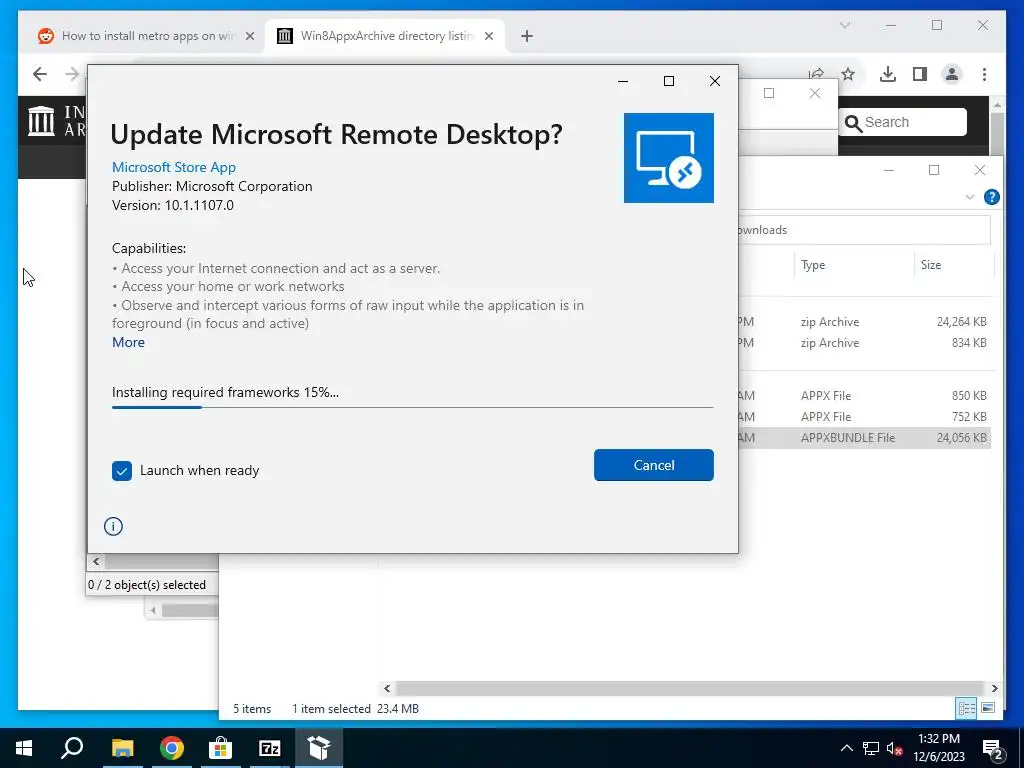Click the info icon in installer dialog
This screenshot has height=768, width=1024.
point(113,526)
